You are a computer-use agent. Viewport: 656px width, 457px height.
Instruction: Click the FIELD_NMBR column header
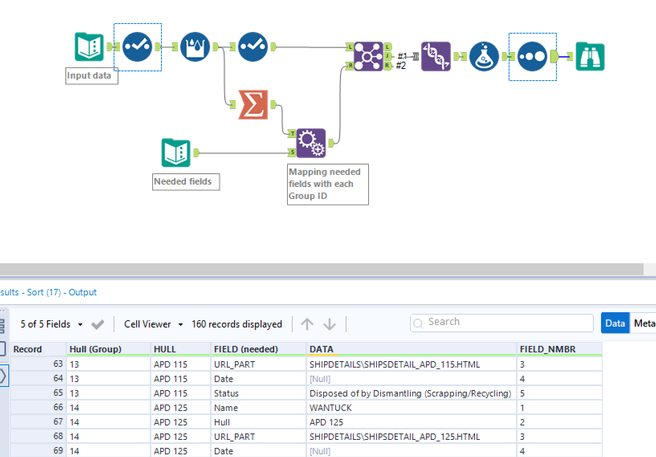pyautogui.click(x=559, y=349)
